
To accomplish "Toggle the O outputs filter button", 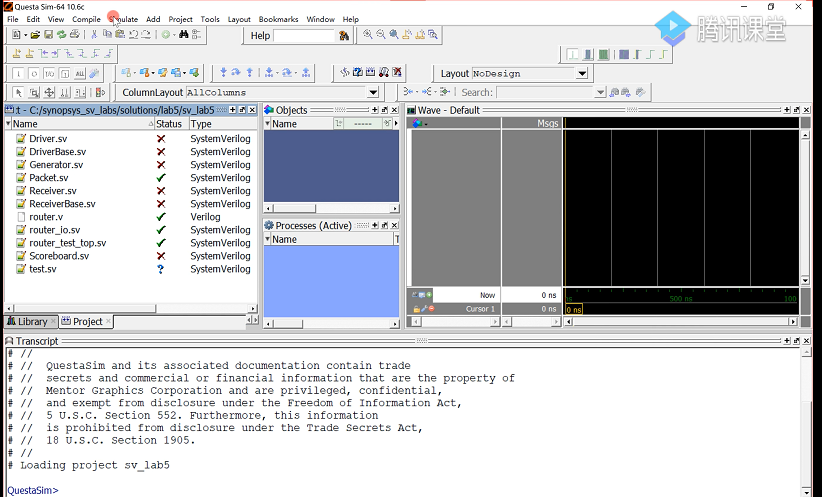I will (34, 74).
